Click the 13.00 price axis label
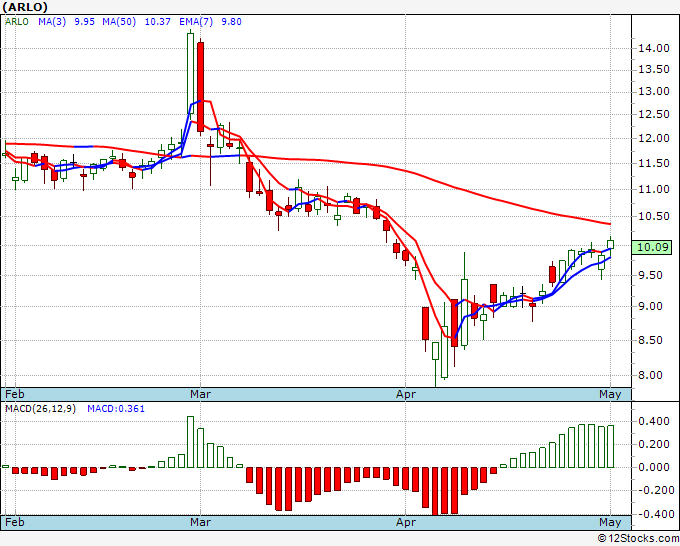This screenshot has width=680, height=546. click(654, 92)
